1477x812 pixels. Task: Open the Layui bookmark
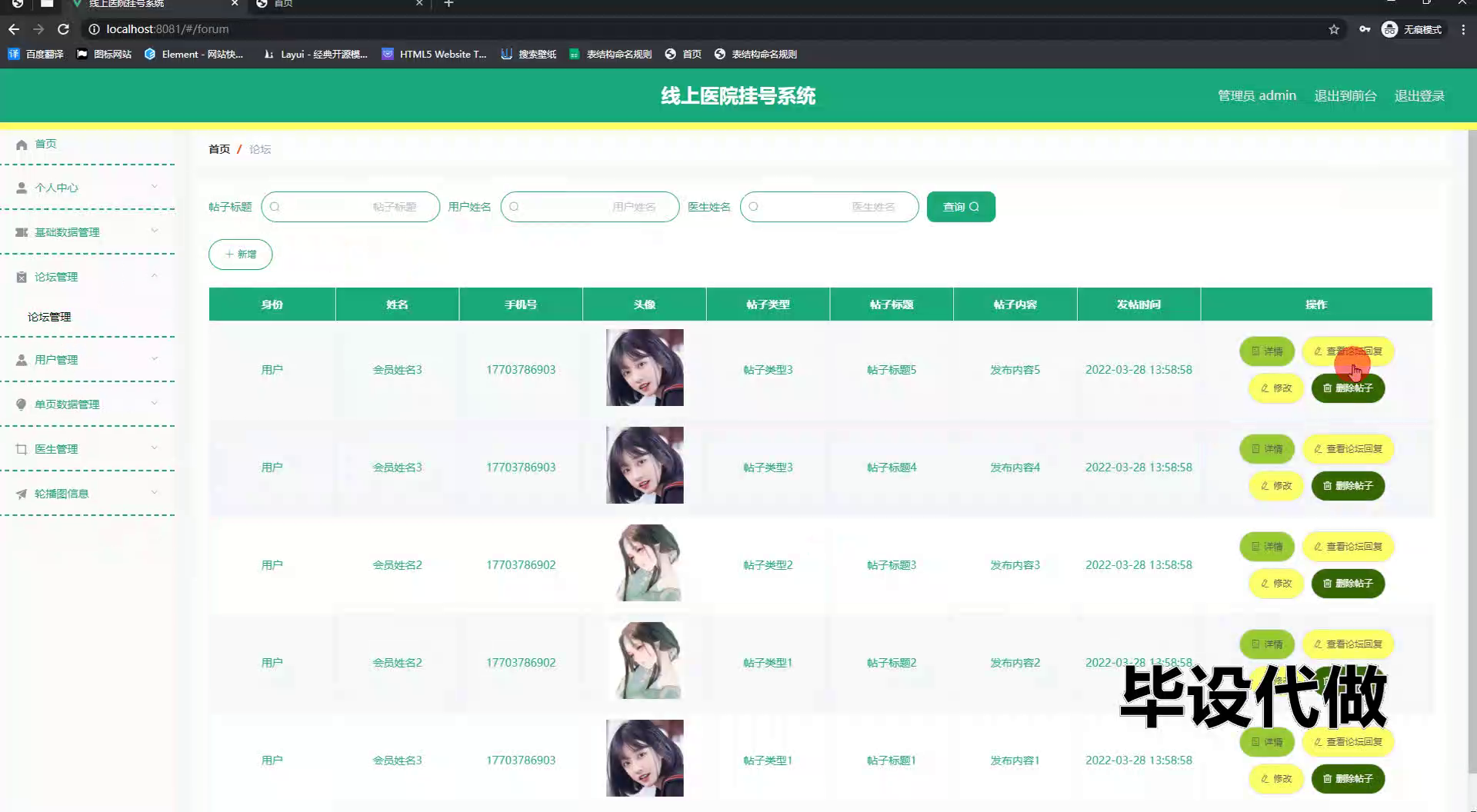(315, 54)
